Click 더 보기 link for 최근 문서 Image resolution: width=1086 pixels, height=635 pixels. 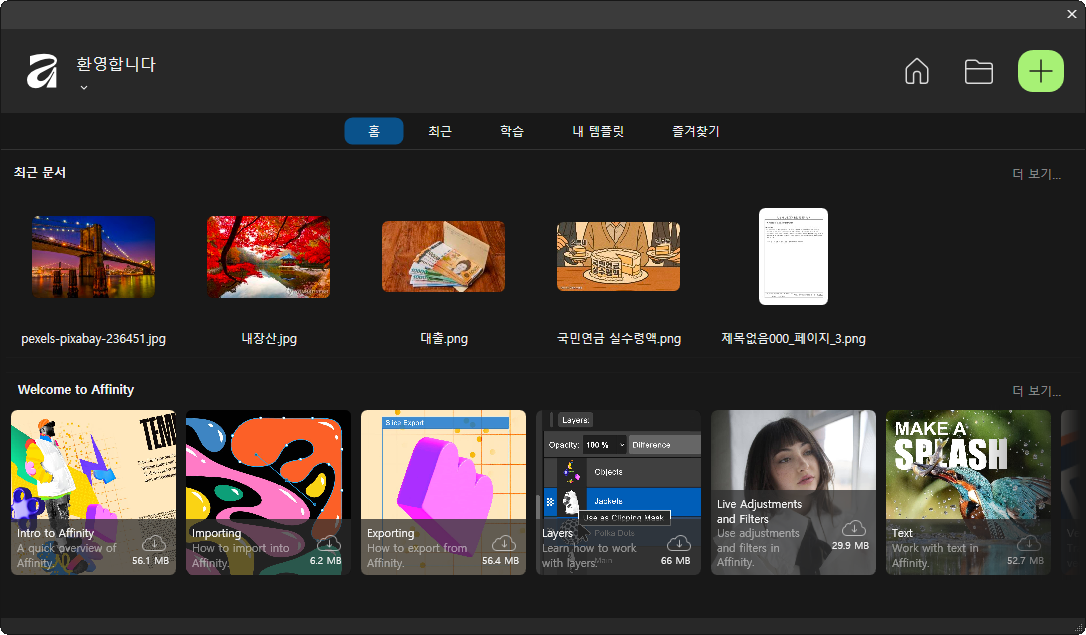point(1036,174)
